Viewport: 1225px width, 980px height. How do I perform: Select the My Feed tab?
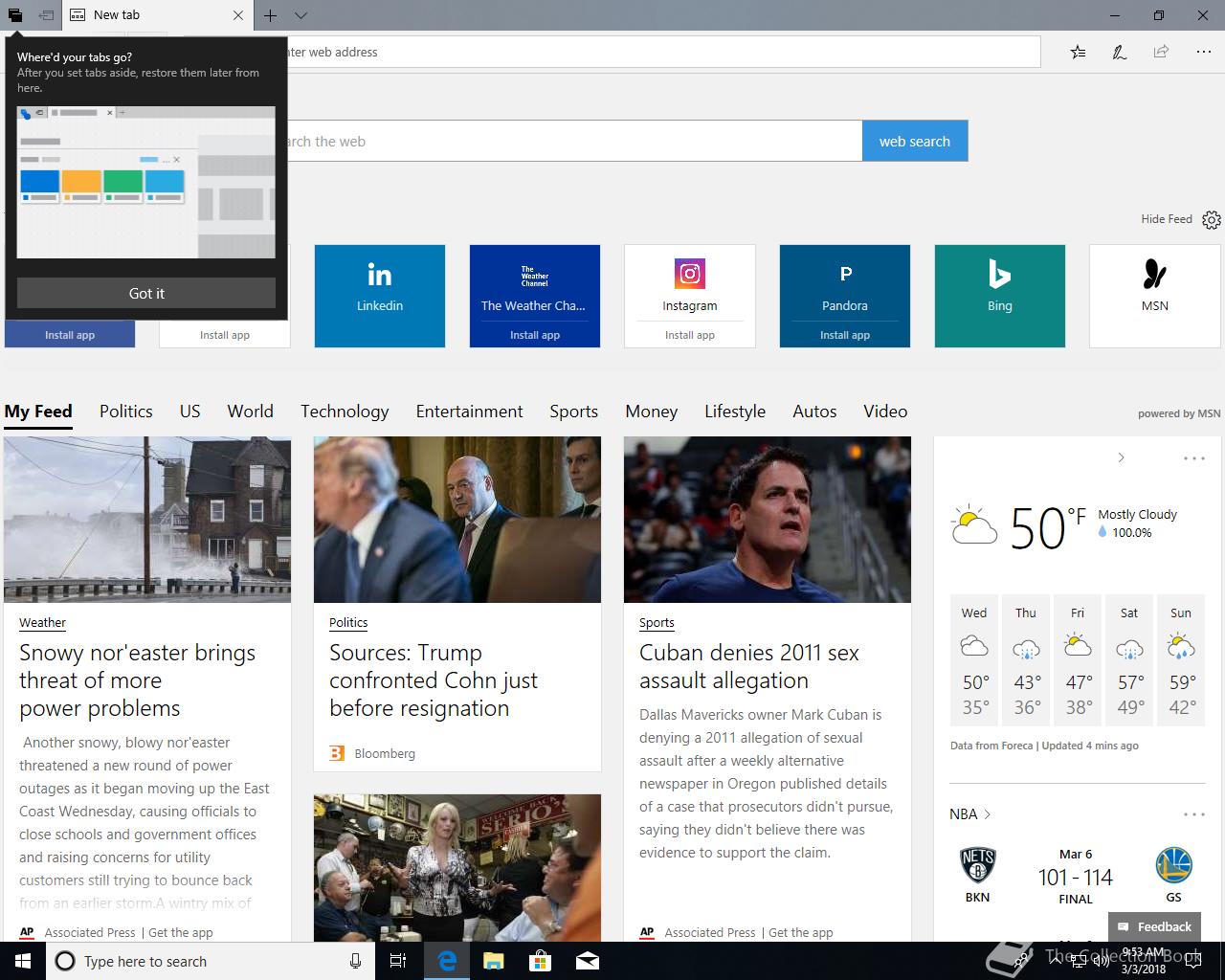pos(38,412)
